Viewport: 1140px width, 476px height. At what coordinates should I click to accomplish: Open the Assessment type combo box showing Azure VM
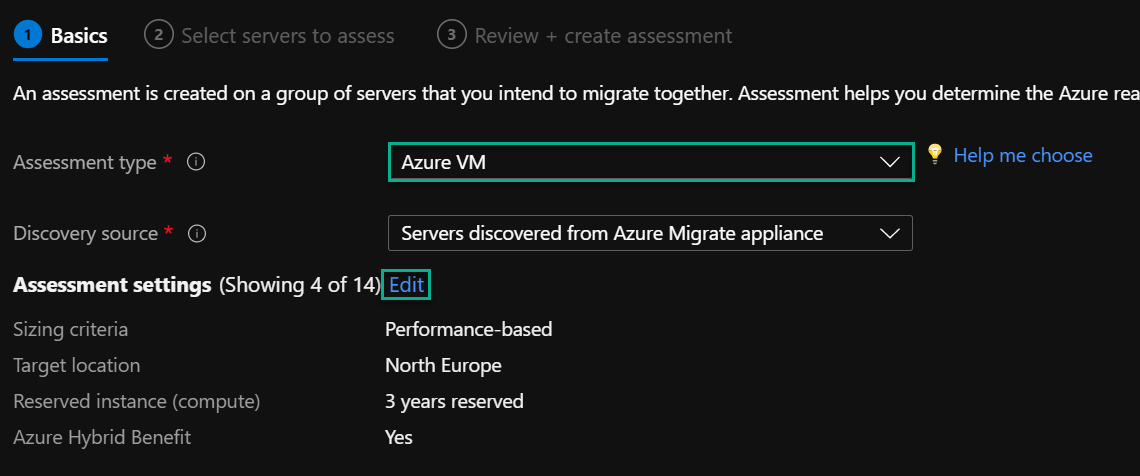tap(651, 162)
